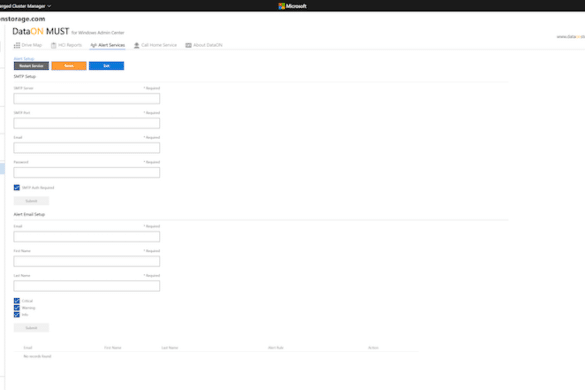Click the Alert Rule column header
Screen dimensions: 585x390
tap(276, 347)
